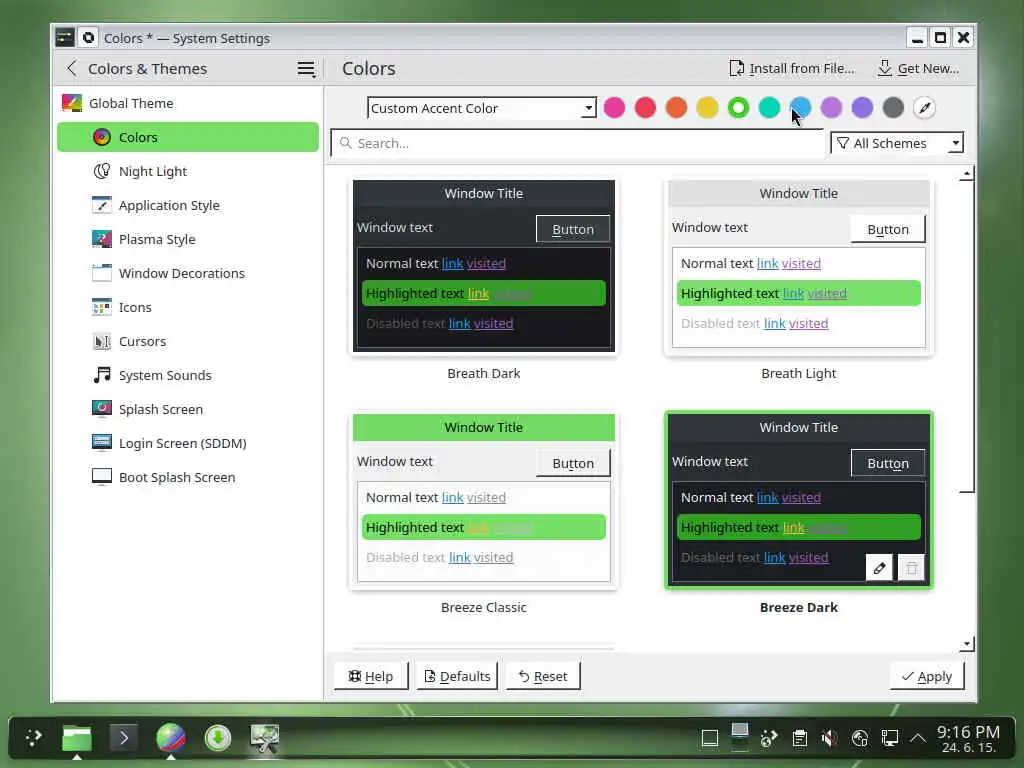Viewport: 1024px width, 768px height.
Task: Restore settings with Defaults button
Action: click(x=457, y=676)
